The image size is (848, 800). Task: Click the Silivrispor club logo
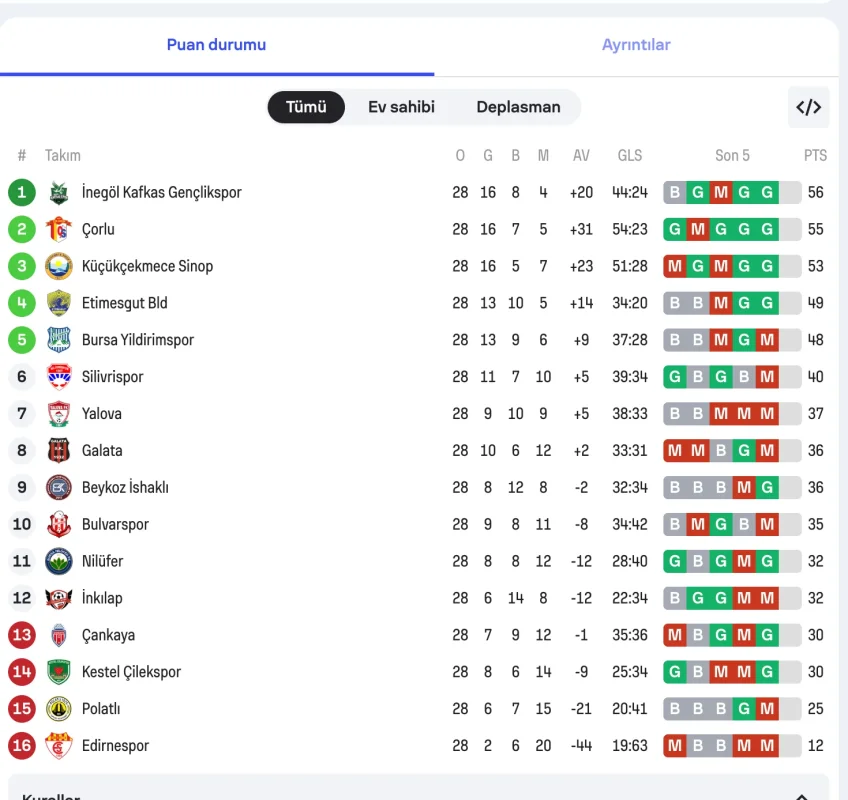coord(59,377)
